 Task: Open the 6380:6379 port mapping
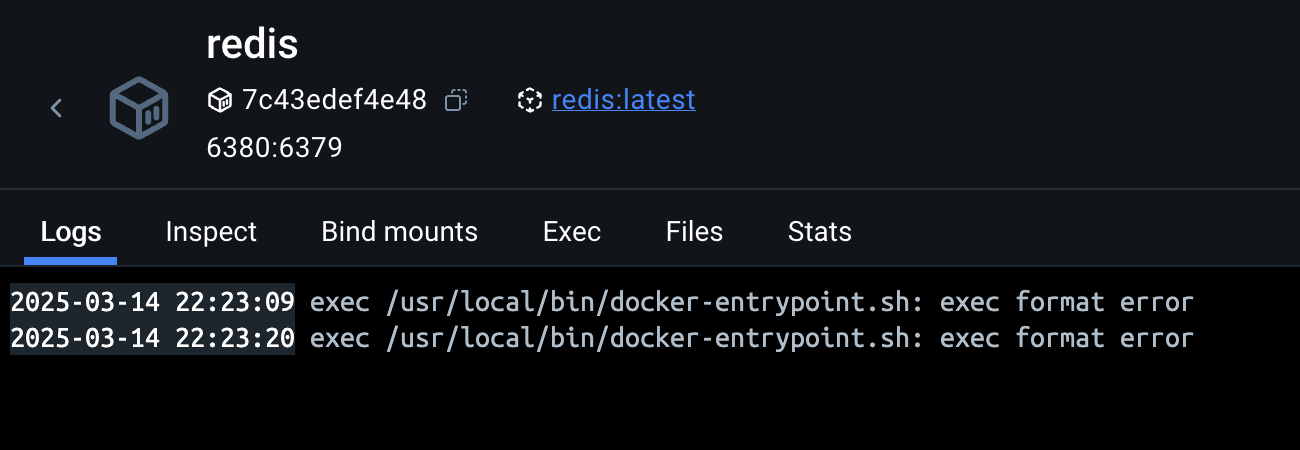tap(274, 148)
